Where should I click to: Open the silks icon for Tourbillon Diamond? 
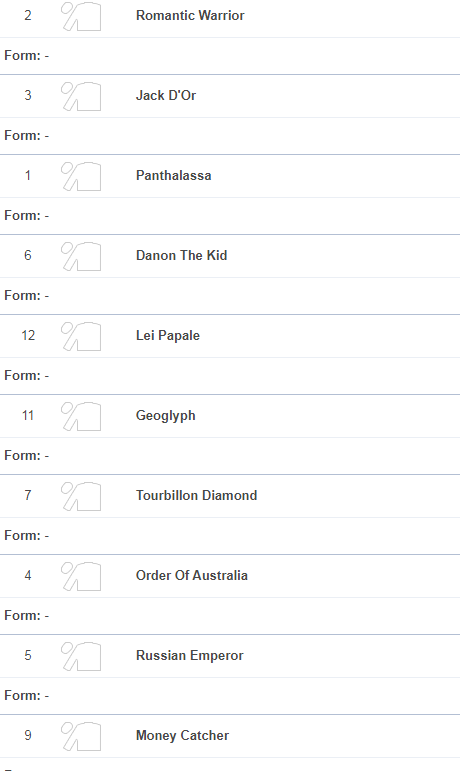click(x=81, y=497)
